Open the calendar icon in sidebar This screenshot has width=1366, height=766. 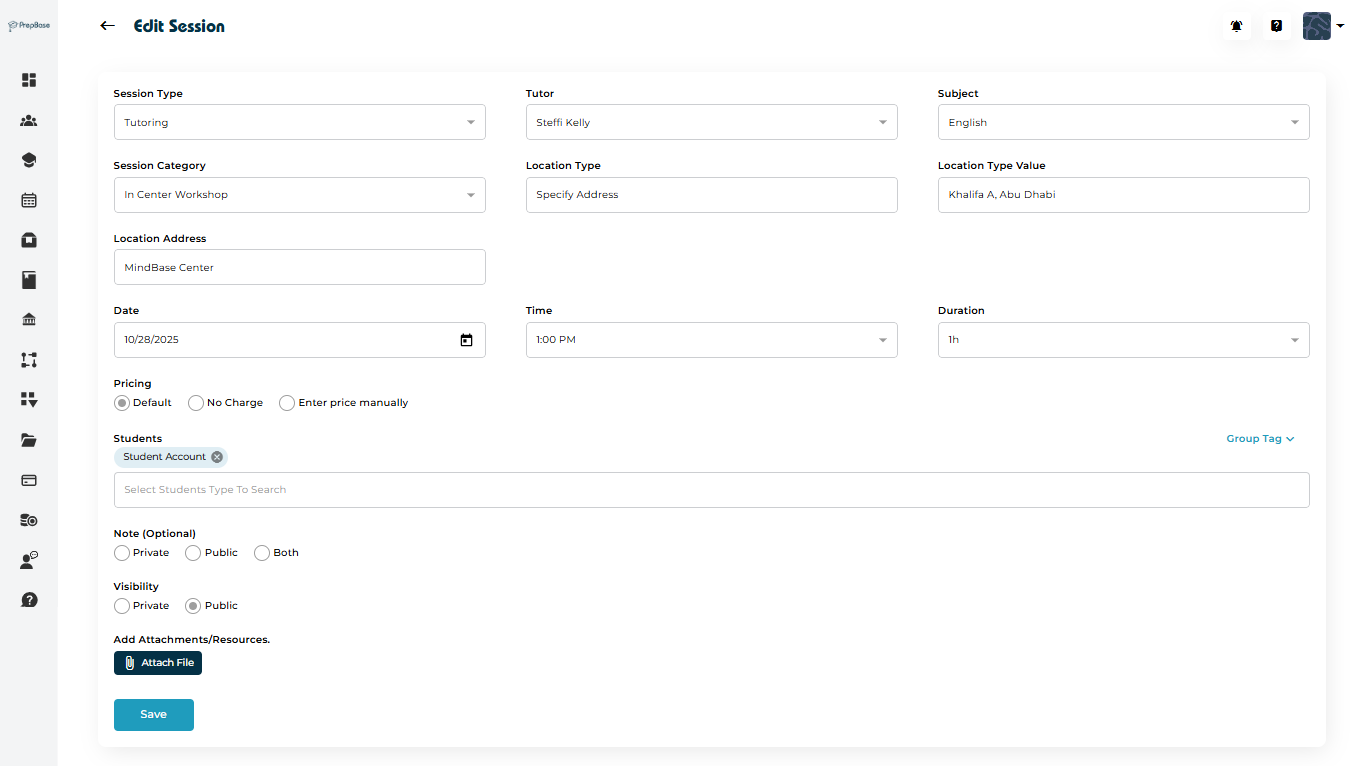(x=29, y=200)
